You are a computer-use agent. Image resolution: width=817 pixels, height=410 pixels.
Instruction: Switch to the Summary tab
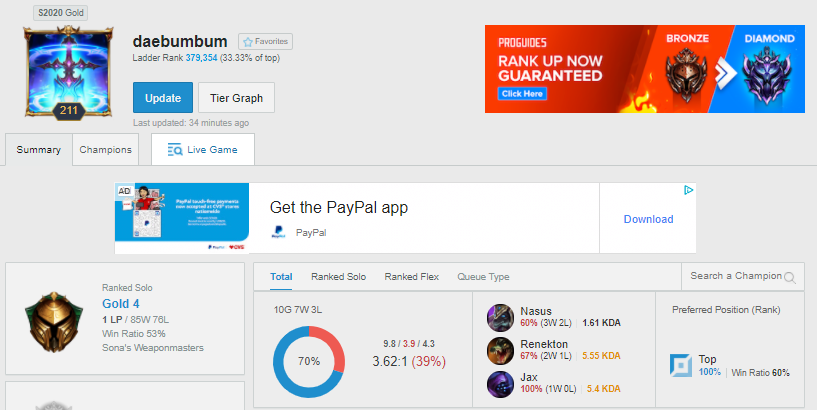coord(39,150)
